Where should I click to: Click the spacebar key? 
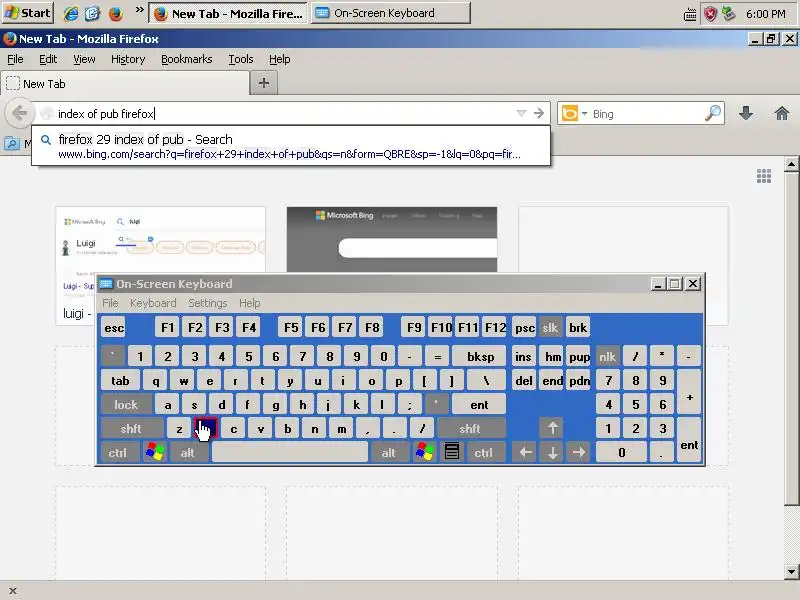point(290,453)
